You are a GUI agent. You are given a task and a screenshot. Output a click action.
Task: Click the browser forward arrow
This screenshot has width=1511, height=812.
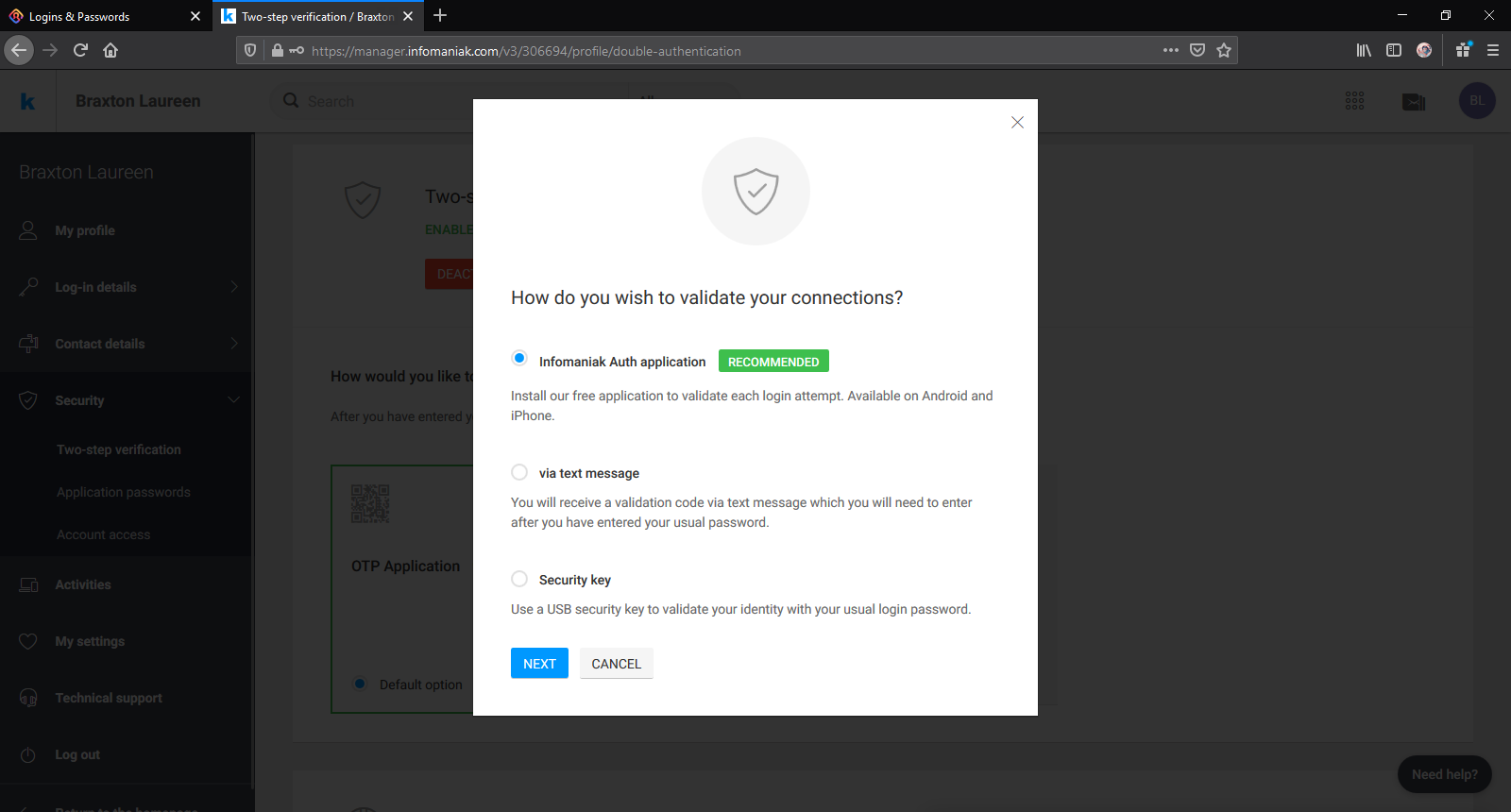[50, 50]
